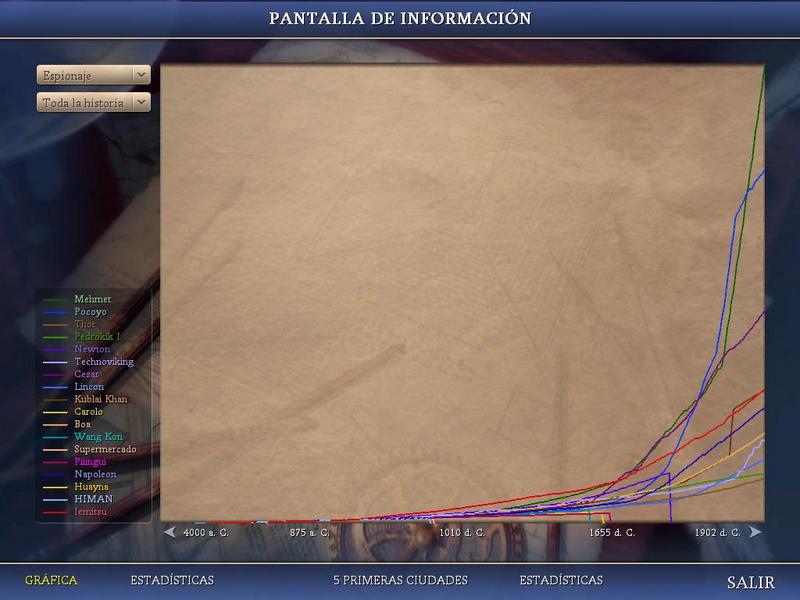
Task: Open the Espionaje graph type dropdown
Action: pos(93,75)
